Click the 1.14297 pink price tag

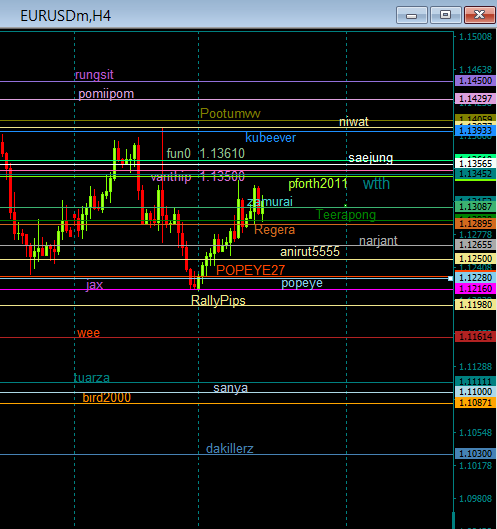click(475, 99)
